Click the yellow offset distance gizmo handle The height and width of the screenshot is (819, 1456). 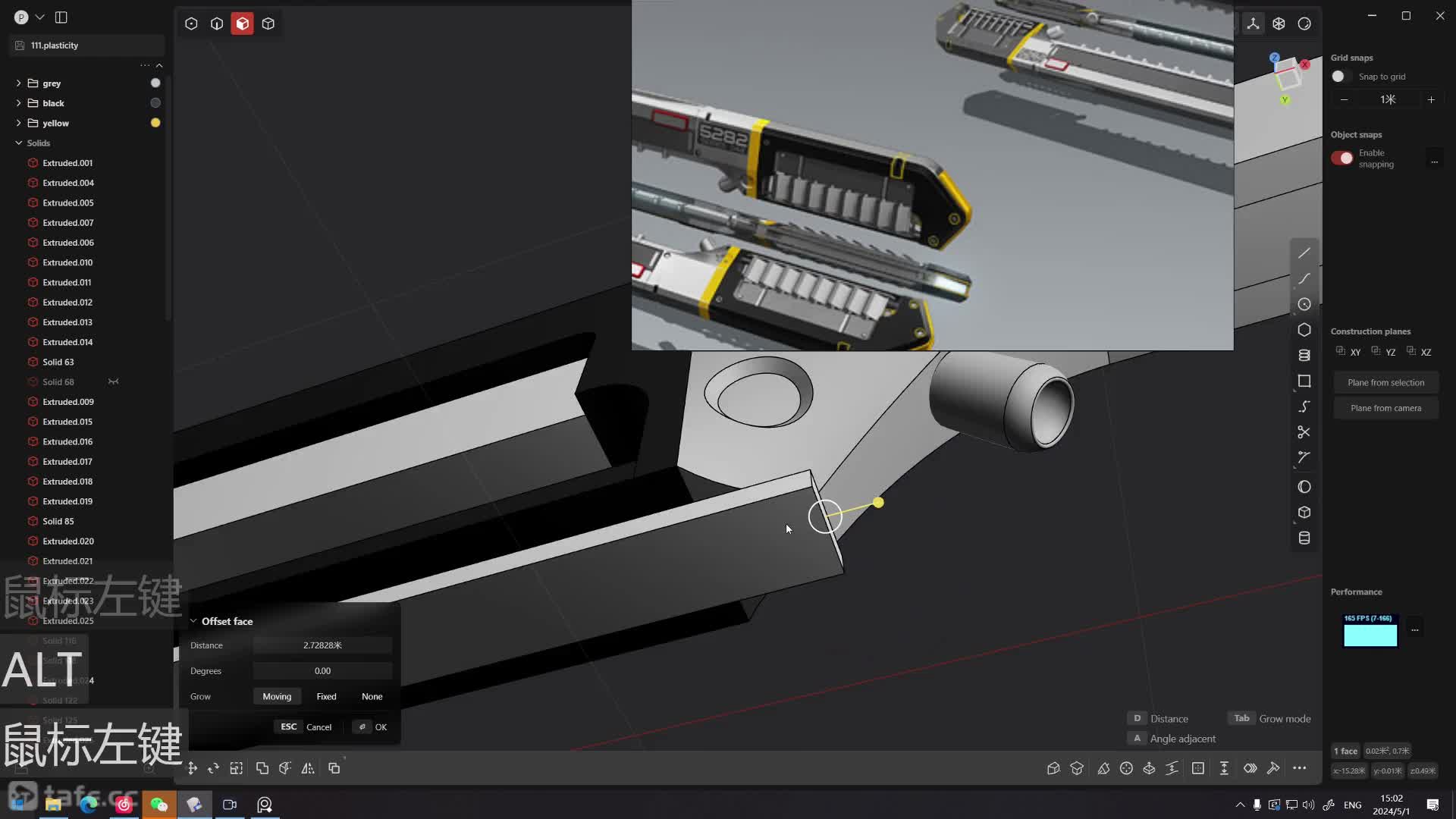pos(878,502)
